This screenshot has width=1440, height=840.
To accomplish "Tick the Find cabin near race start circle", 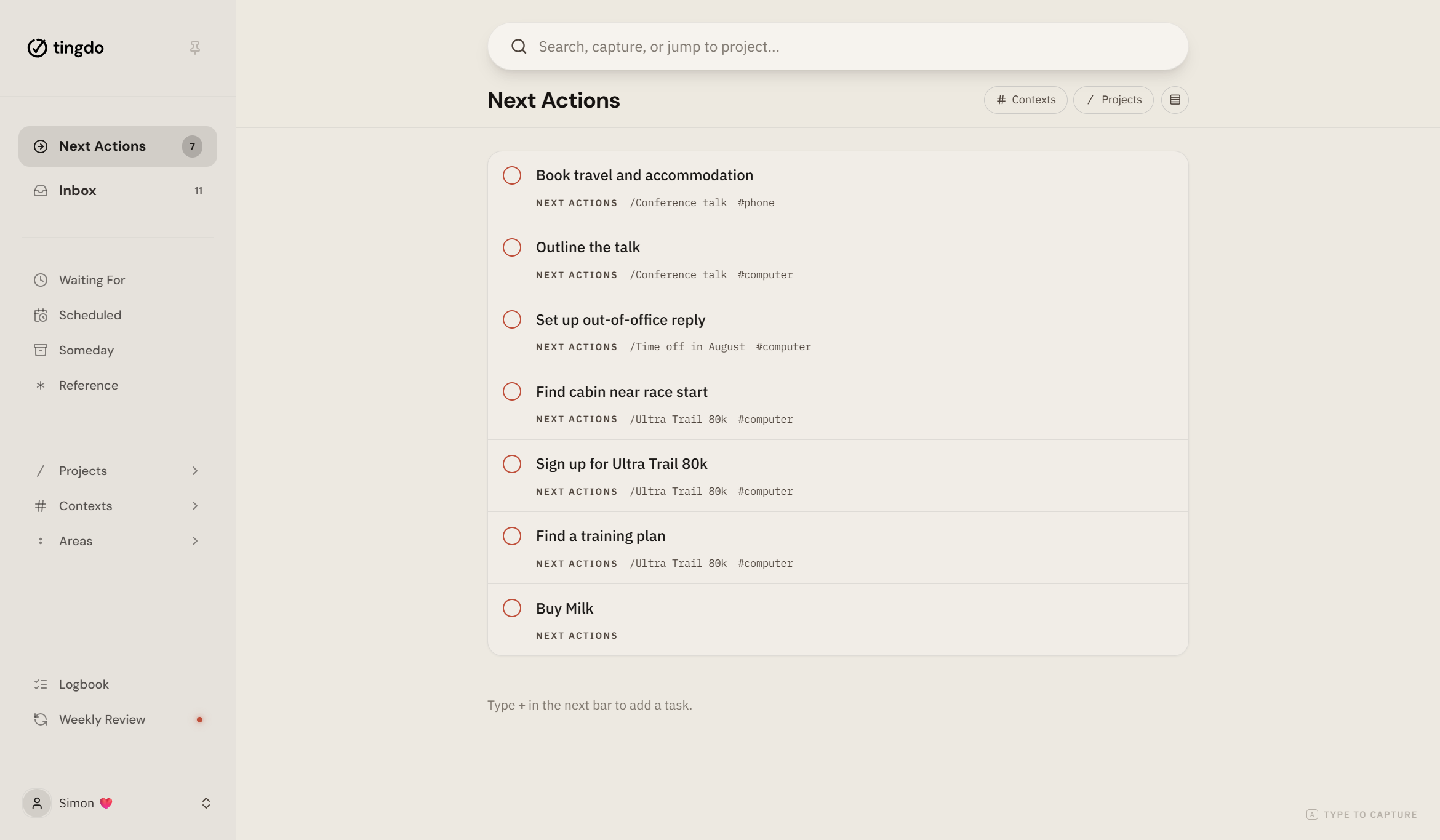I will (512, 391).
